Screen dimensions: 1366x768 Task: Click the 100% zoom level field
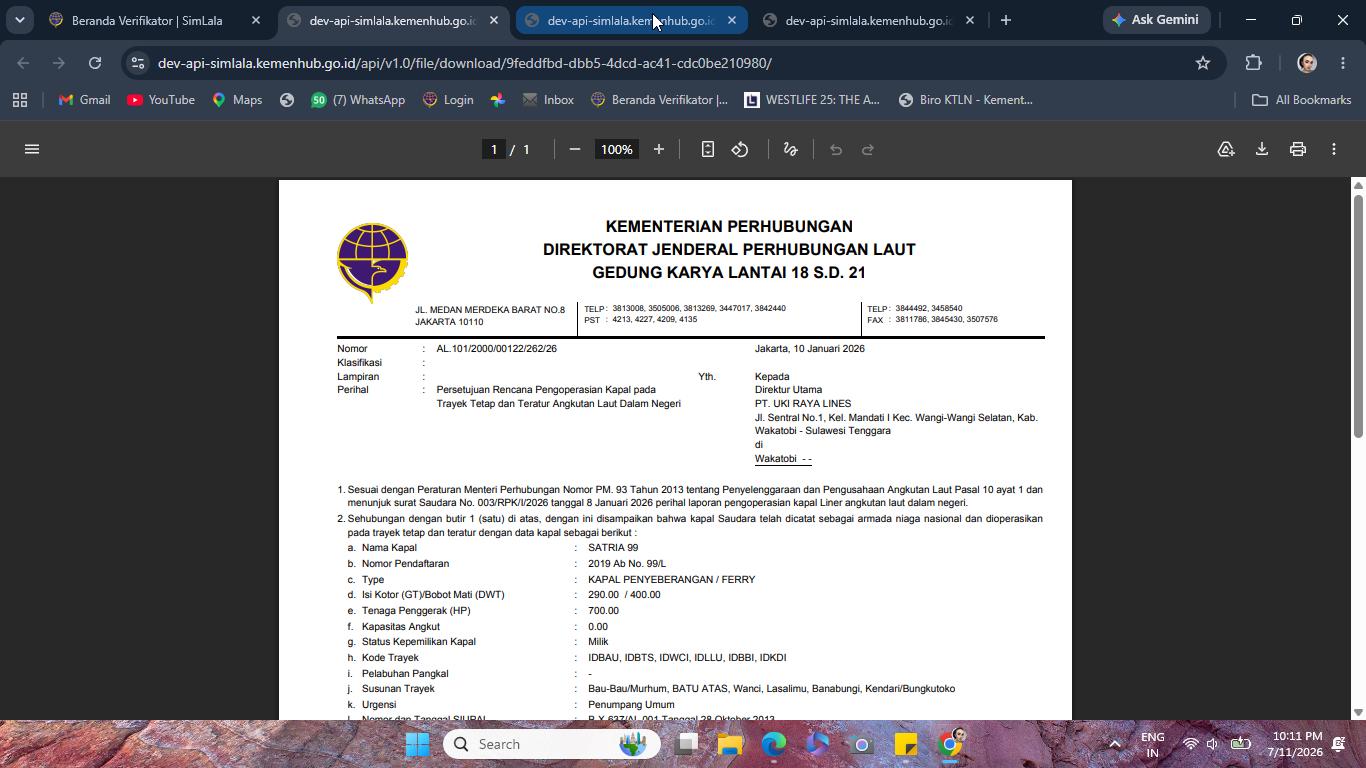pos(616,149)
